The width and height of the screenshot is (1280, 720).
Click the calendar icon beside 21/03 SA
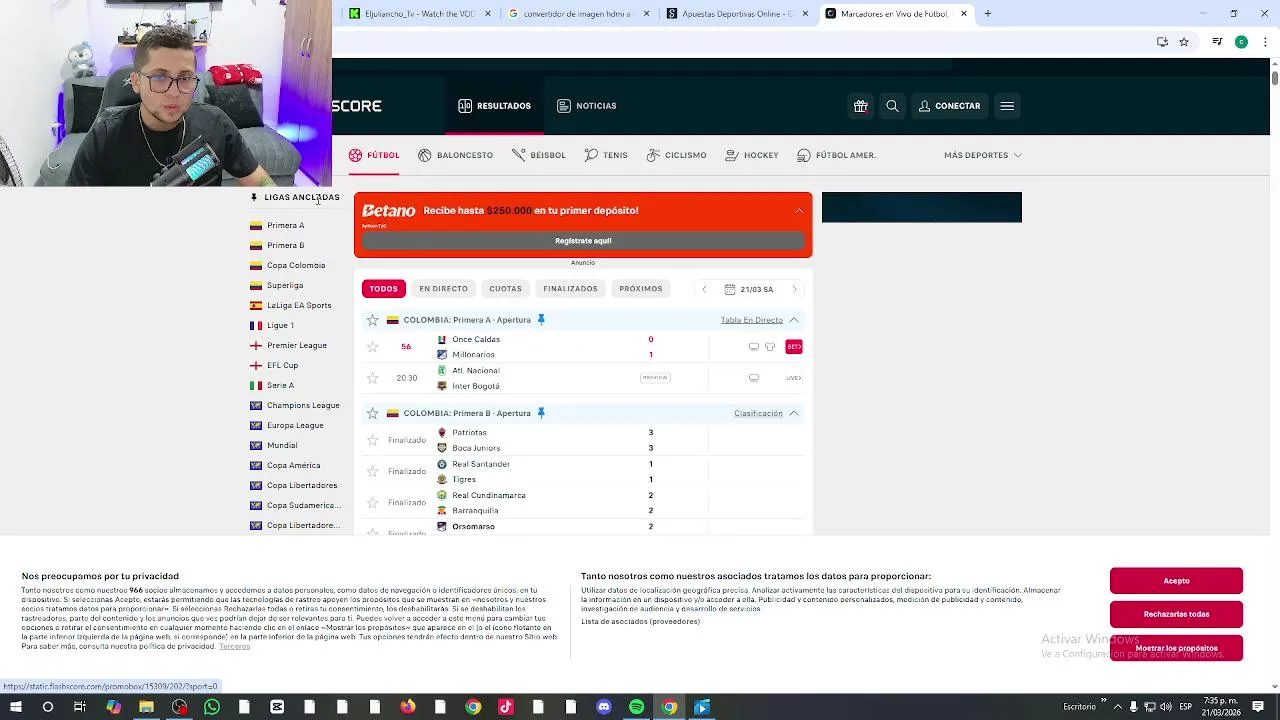(730, 289)
